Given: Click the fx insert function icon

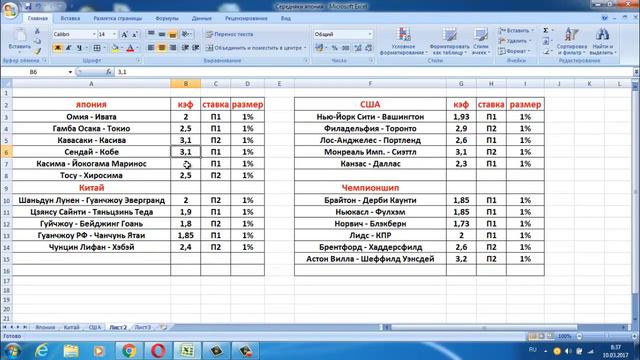Looking at the screenshot, I should tap(109, 72).
